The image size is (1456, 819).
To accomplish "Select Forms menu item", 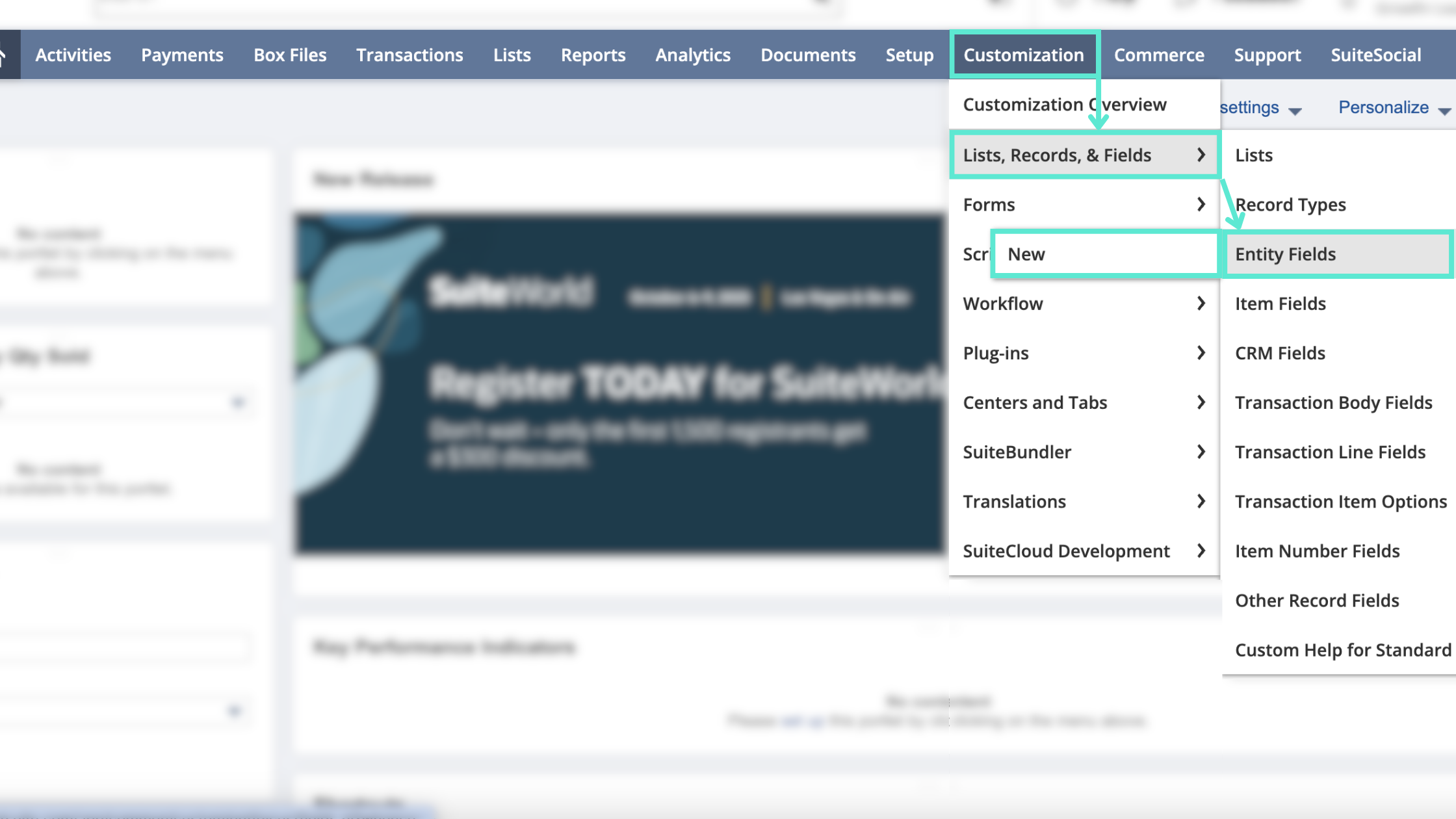I will click(x=1084, y=205).
